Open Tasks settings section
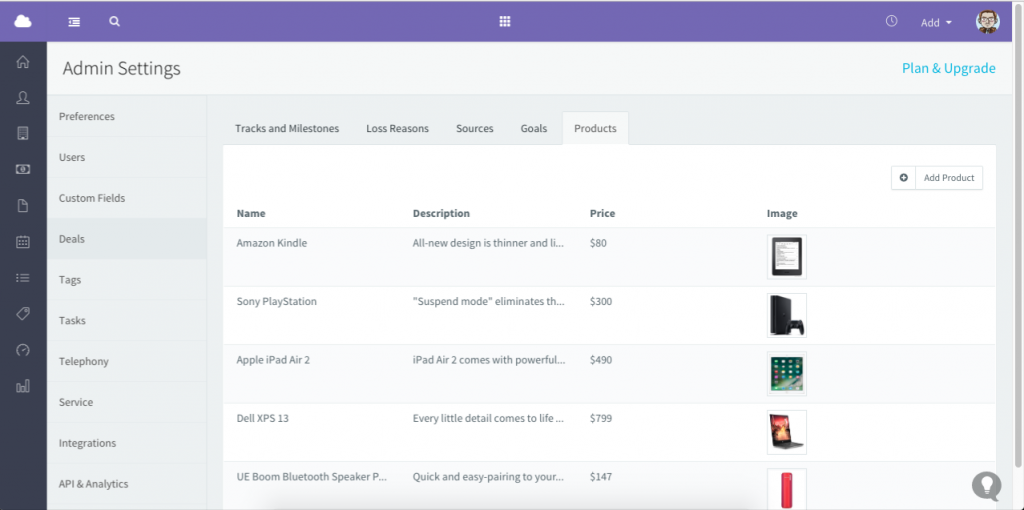The image size is (1024, 510). tap(127, 321)
